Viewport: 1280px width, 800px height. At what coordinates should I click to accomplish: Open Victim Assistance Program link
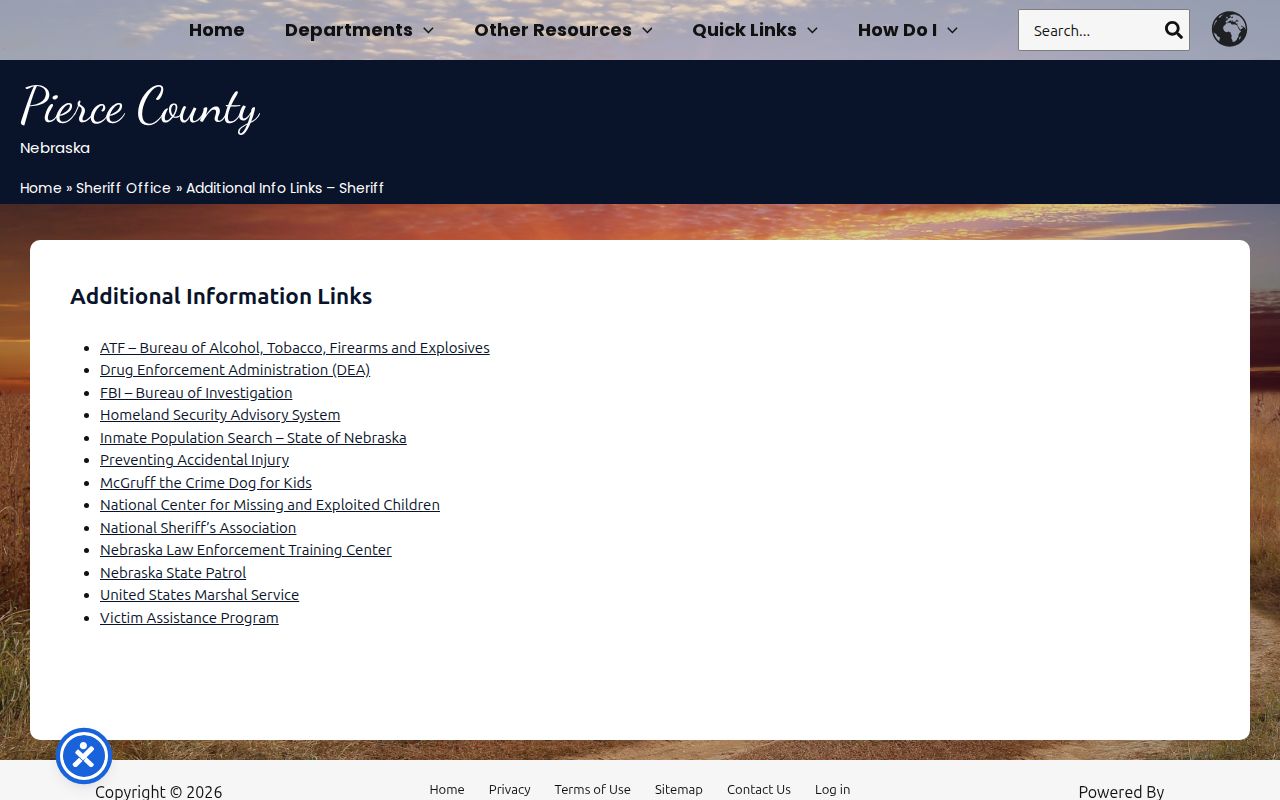click(189, 618)
